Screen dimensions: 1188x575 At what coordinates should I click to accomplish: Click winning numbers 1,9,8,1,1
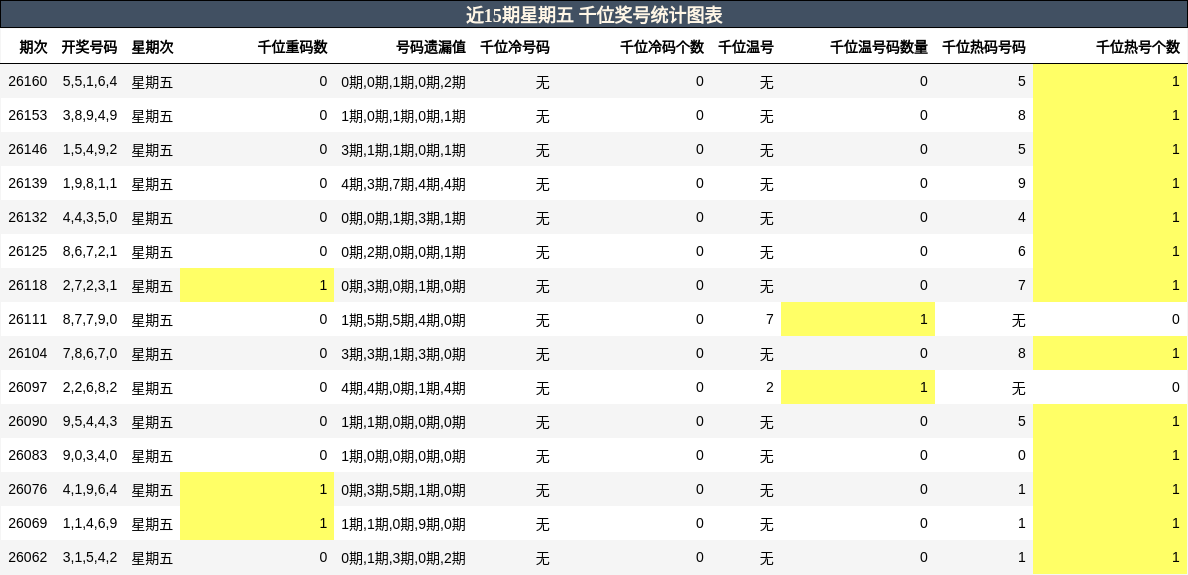coord(90,183)
